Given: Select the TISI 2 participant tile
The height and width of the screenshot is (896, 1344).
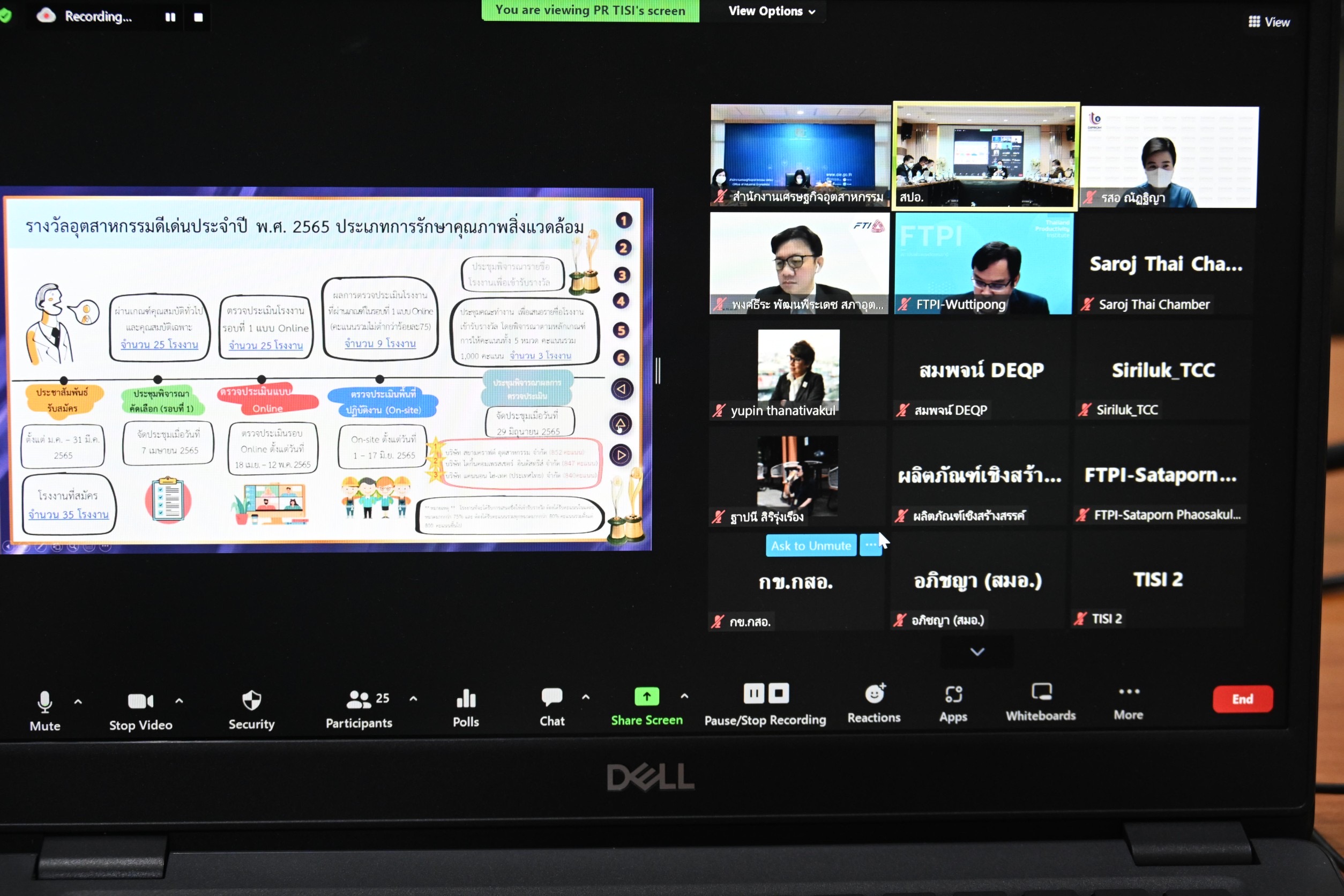Looking at the screenshot, I should (x=1158, y=579).
